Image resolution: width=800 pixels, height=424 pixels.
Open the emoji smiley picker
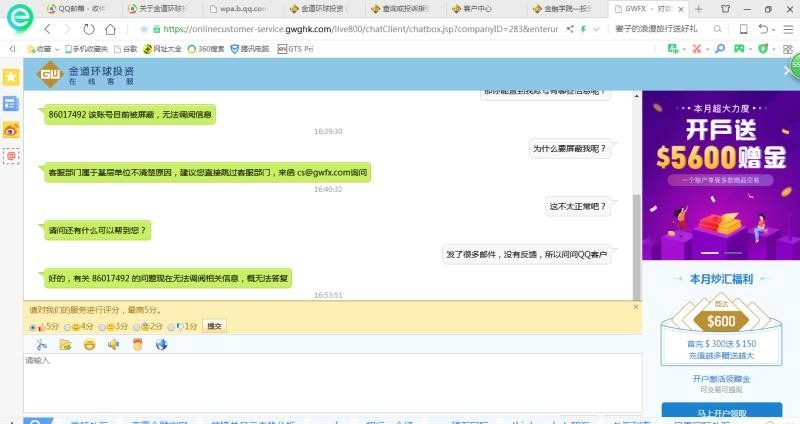[x=89, y=344]
